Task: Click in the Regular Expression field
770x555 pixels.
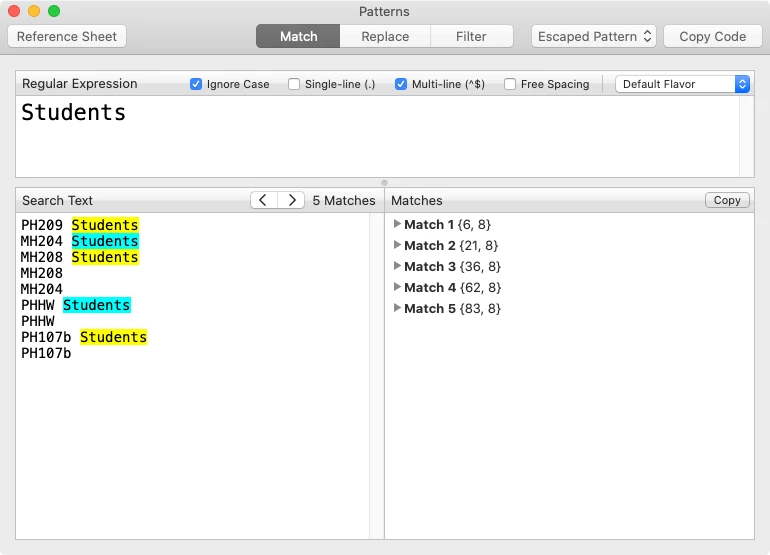Action: pyautogui.click(x=377, y=136)
